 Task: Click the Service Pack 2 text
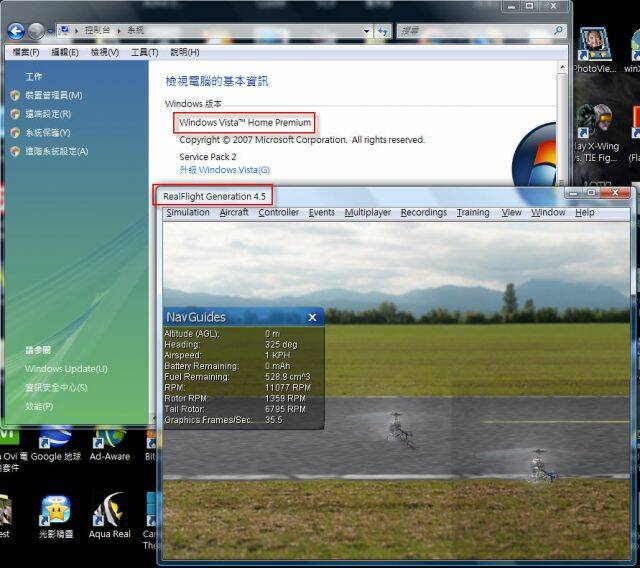(208, 157)
